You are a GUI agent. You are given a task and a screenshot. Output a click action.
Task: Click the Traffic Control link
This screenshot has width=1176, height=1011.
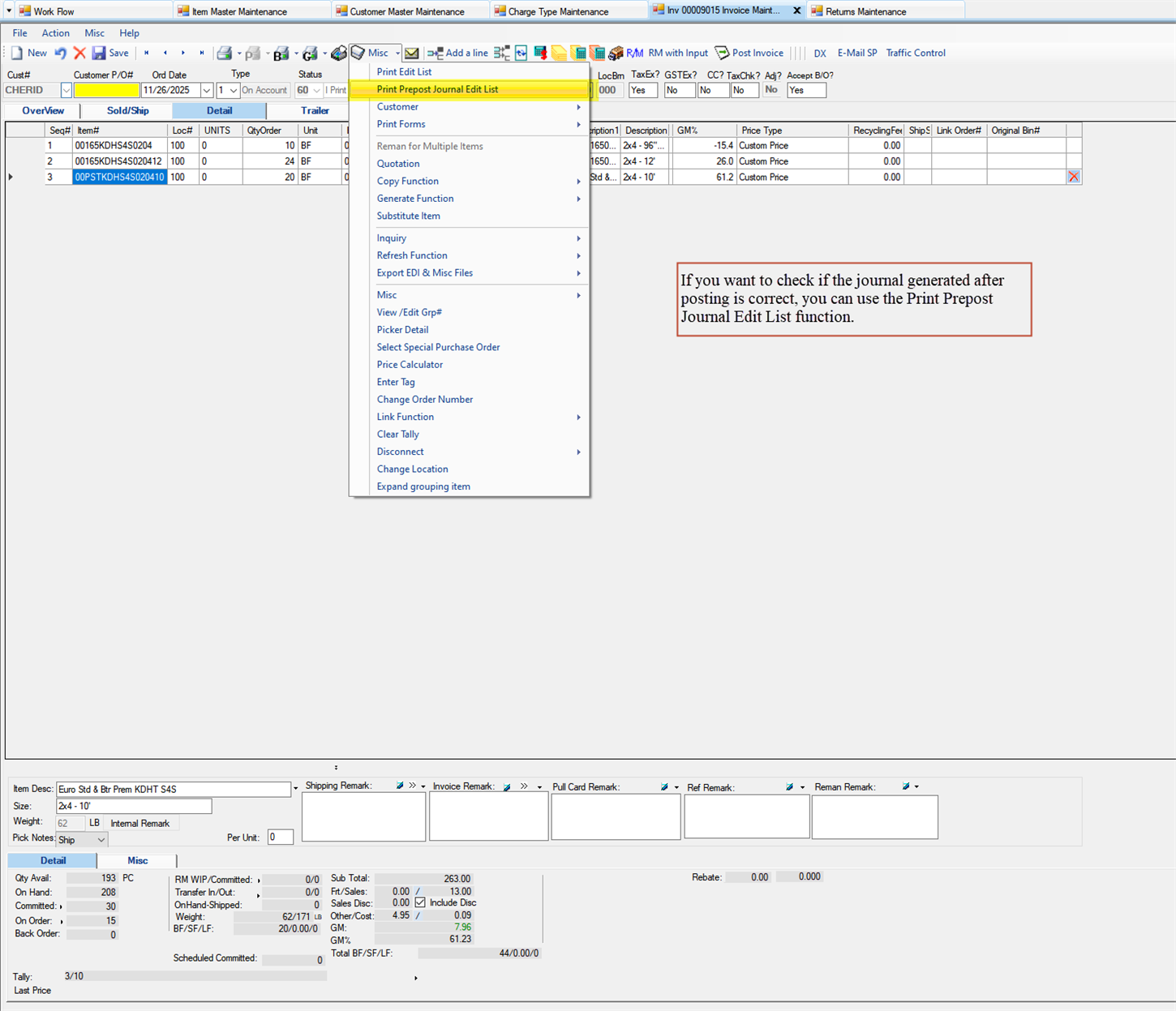pyautogui.click(x=915, y=53)
